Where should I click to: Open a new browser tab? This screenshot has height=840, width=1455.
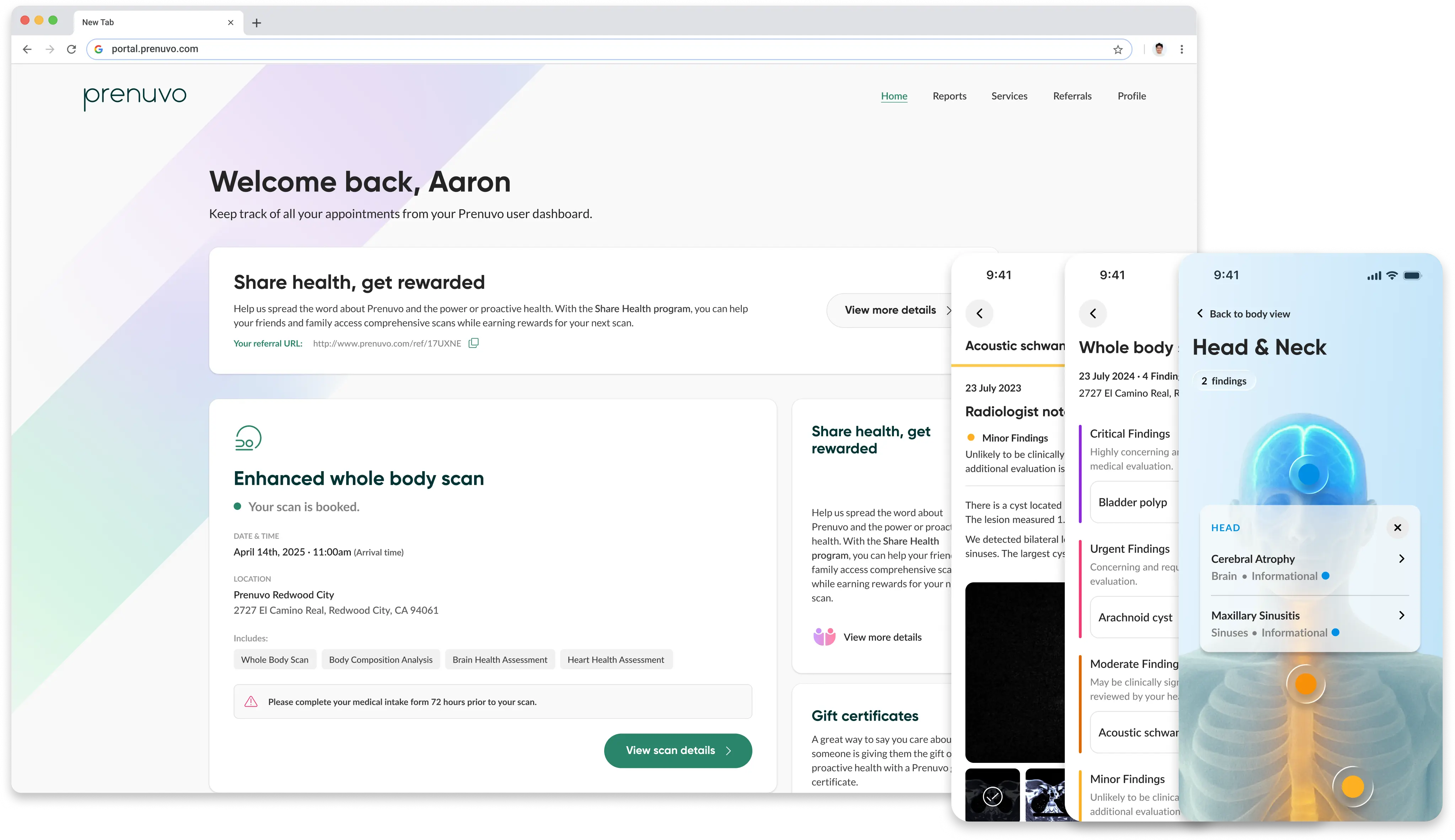pos(257,23)
